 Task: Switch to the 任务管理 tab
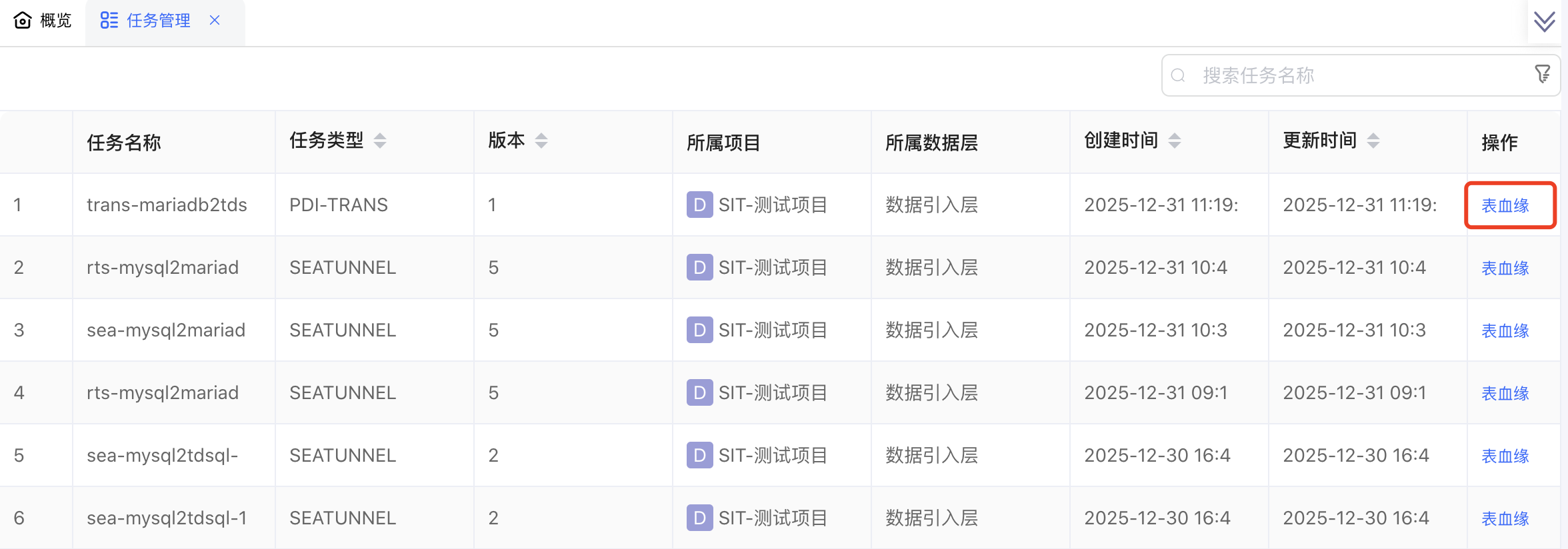pos(158,21)
